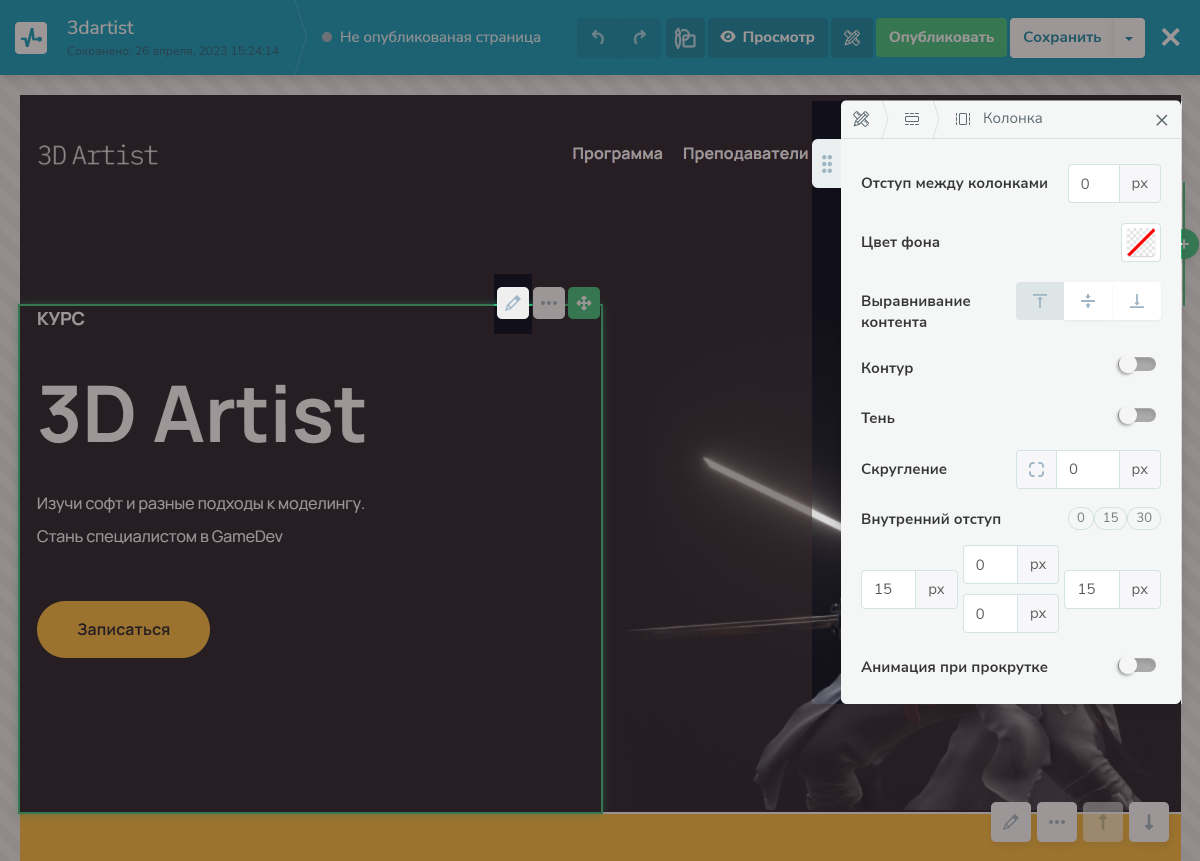1200x861 pixels.
Task: Click the large 3D Artist heading
Action: [202, 414]
